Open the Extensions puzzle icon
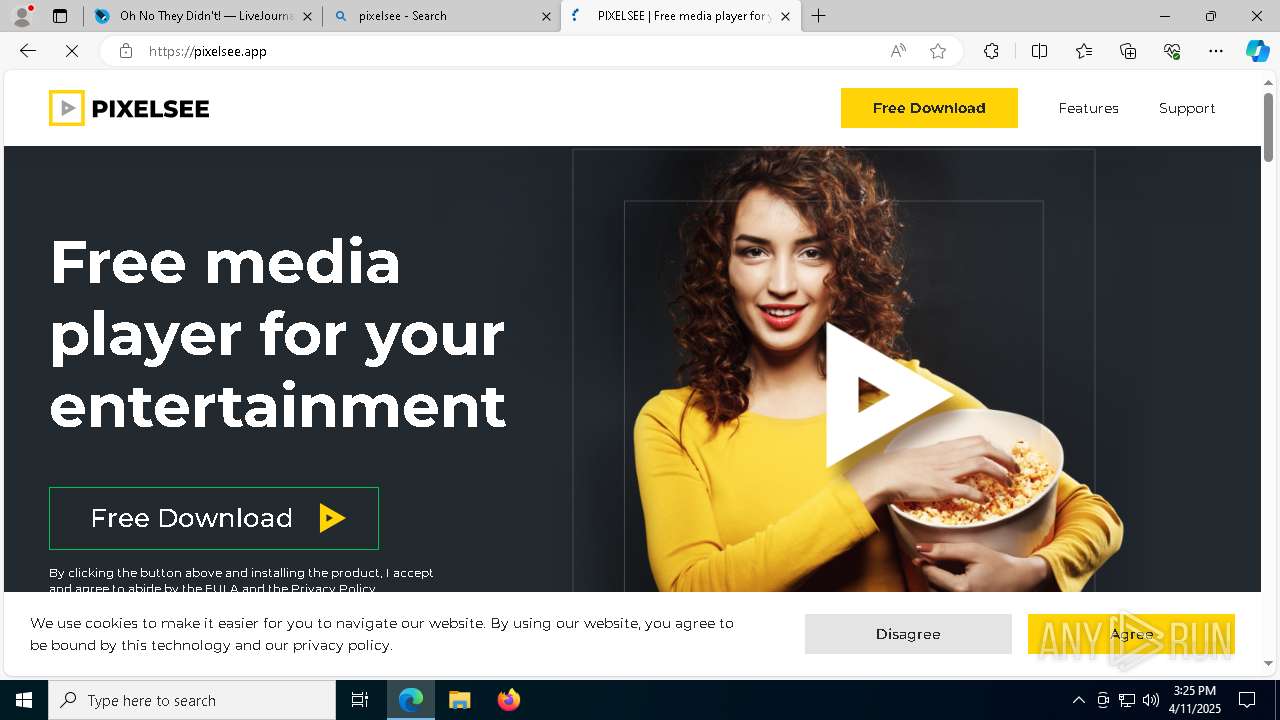The image size is (1280, 720). click(991, 51)
